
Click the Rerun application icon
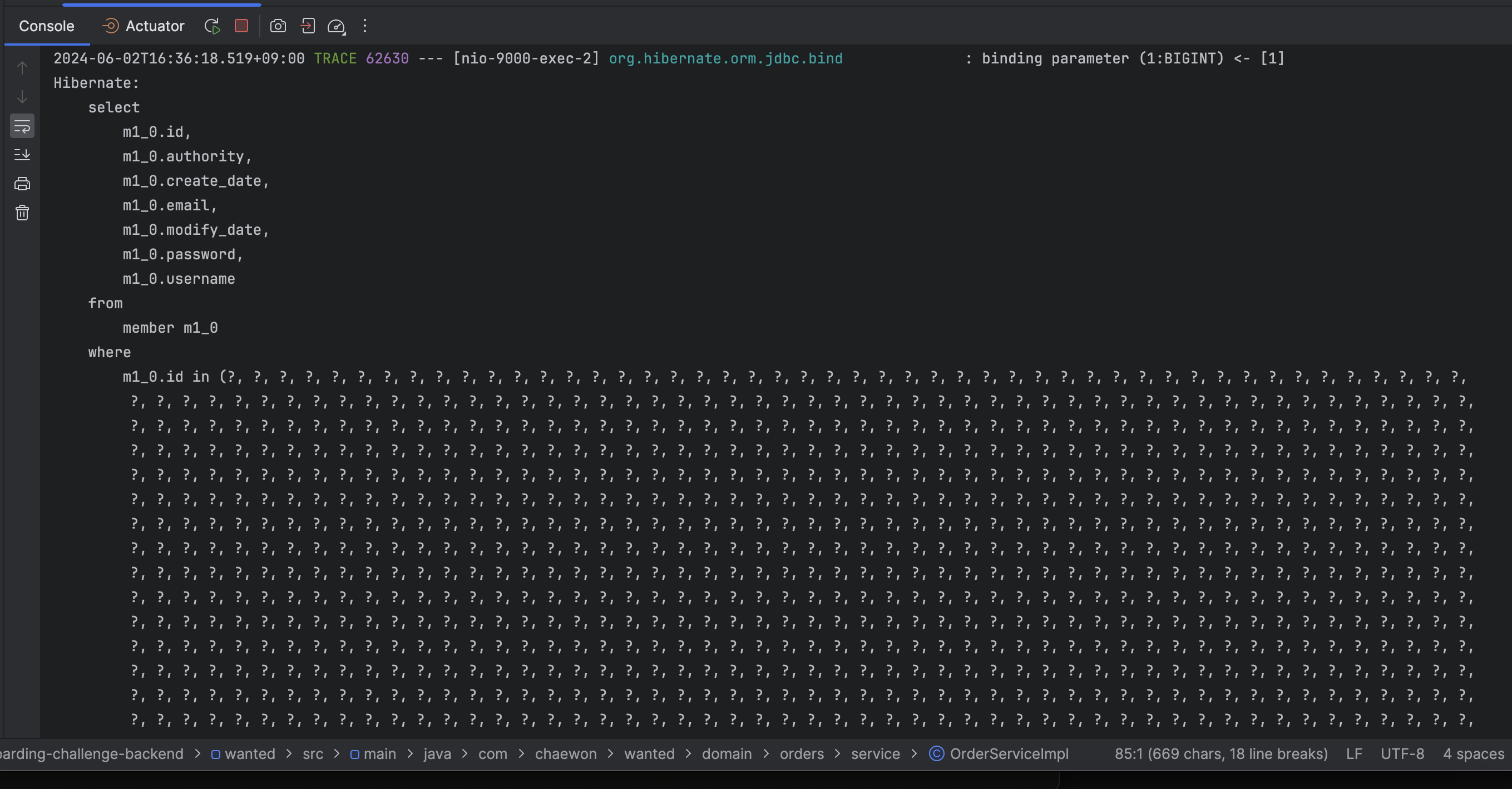point(212,26)
